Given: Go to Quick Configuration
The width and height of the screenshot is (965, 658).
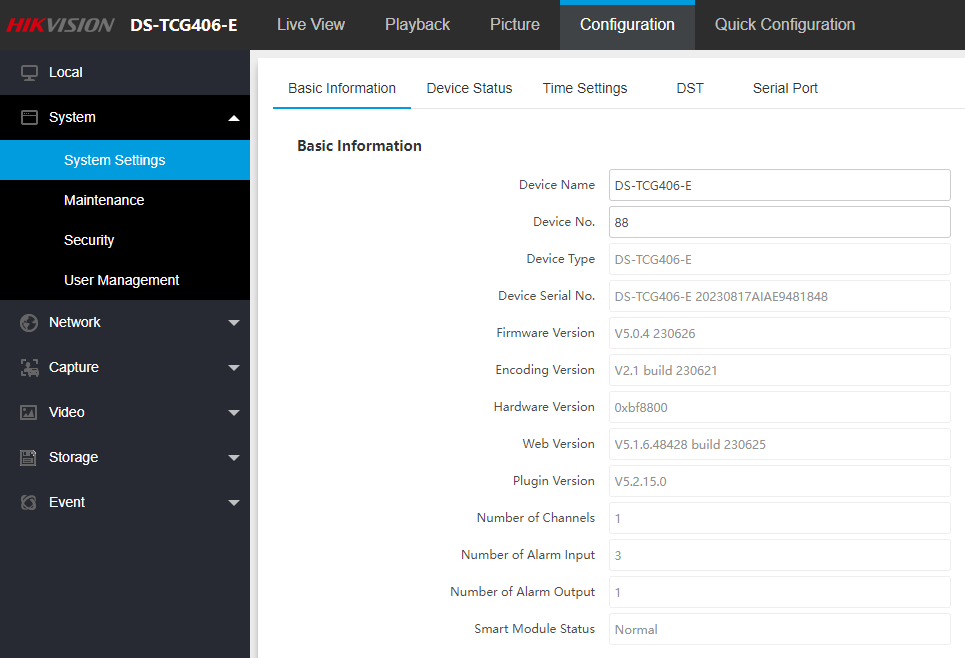Looking at the screenshot, I should [785, 25].
